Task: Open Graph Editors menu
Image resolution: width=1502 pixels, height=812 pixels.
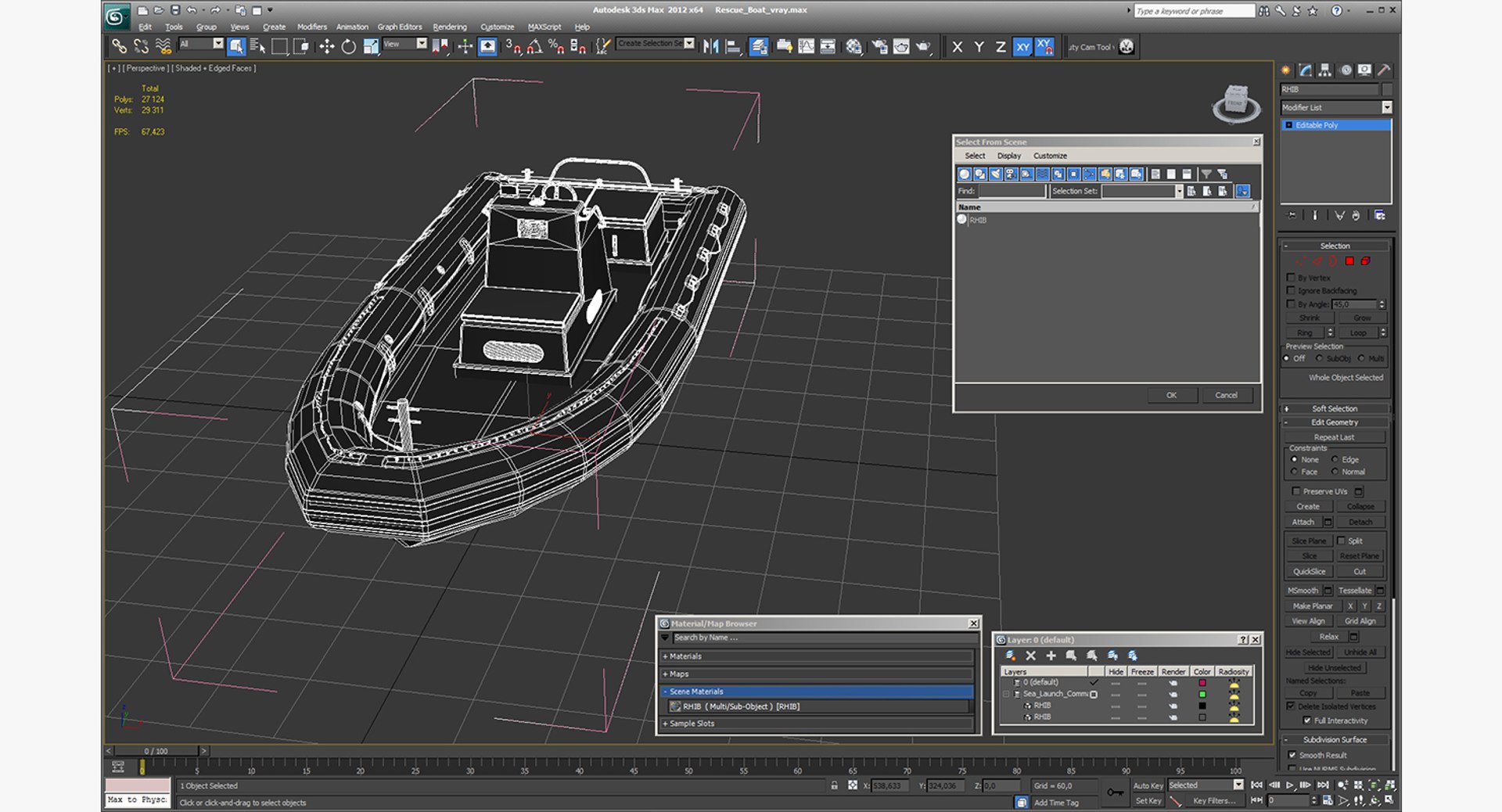Action: click(x=400, y=27)
